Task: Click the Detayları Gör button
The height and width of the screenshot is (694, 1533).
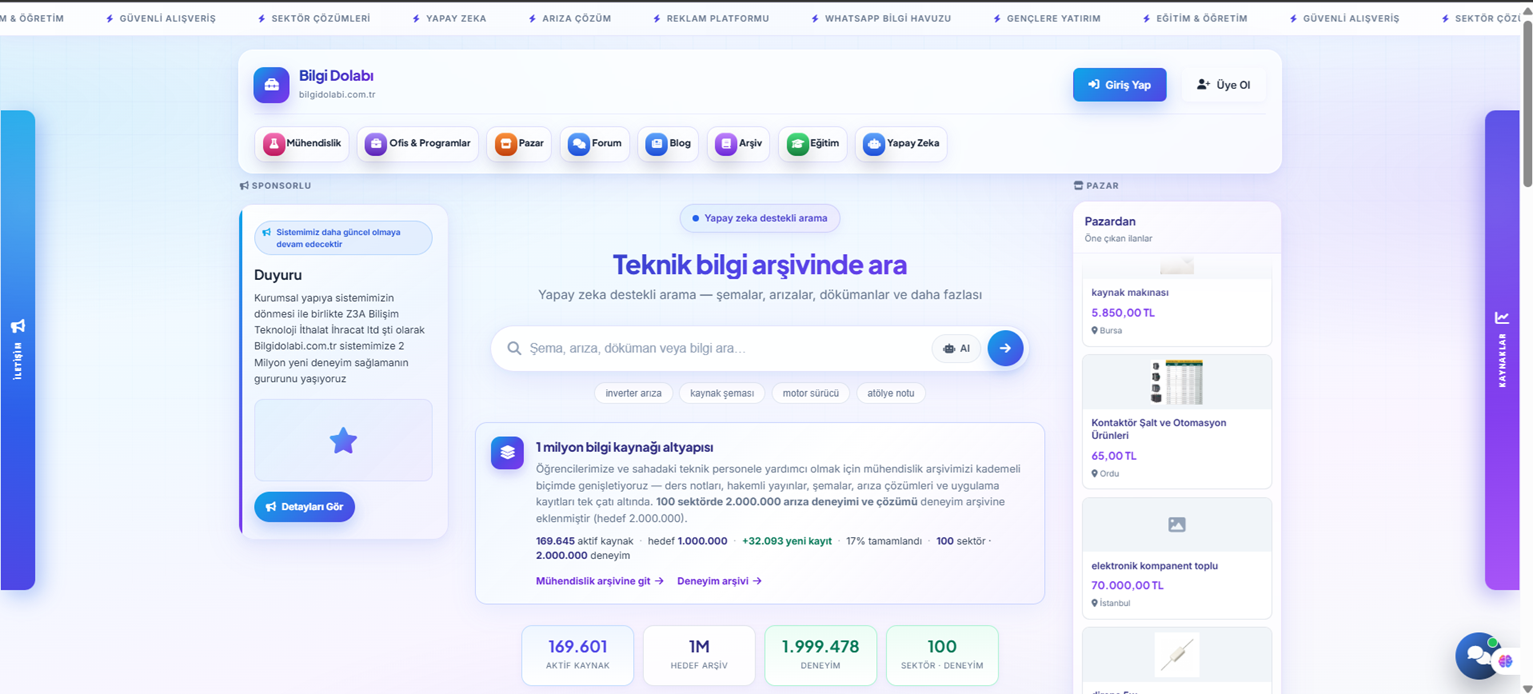Action: pyautogui.click(x=304, y=507)
